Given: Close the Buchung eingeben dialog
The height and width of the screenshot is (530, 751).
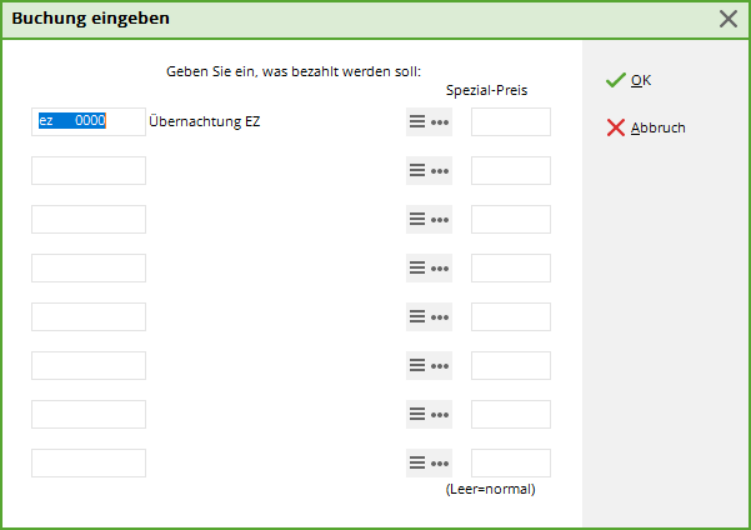Looking at the screenshot, I should [x=728, y=19].
